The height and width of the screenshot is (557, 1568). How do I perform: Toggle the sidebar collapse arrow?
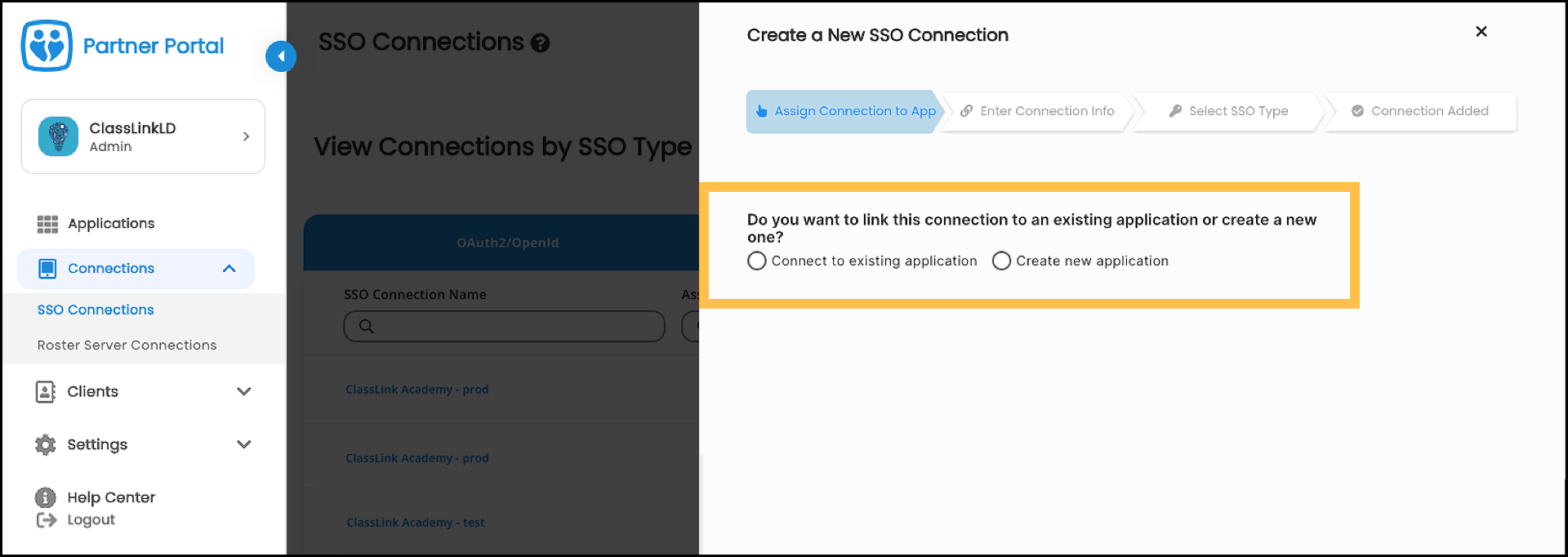pos(280,56)
